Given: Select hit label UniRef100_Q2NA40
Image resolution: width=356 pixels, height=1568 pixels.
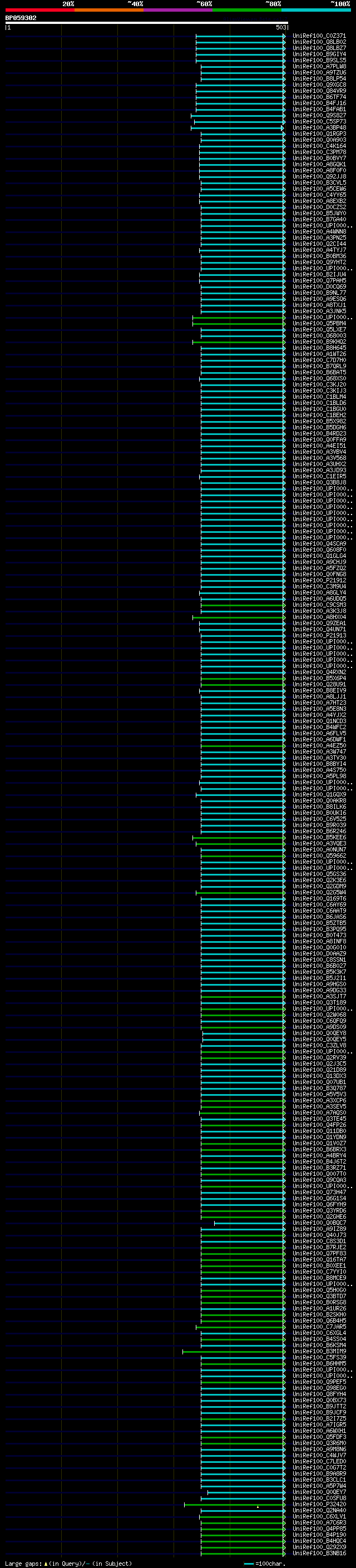Looking at the screenshot, I should (x=319, y=1510).
